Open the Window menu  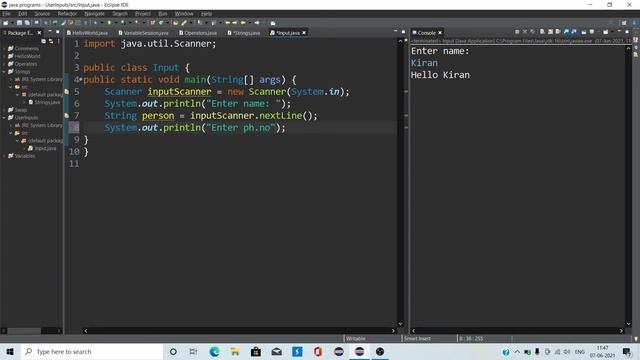(x=184, y=13)
